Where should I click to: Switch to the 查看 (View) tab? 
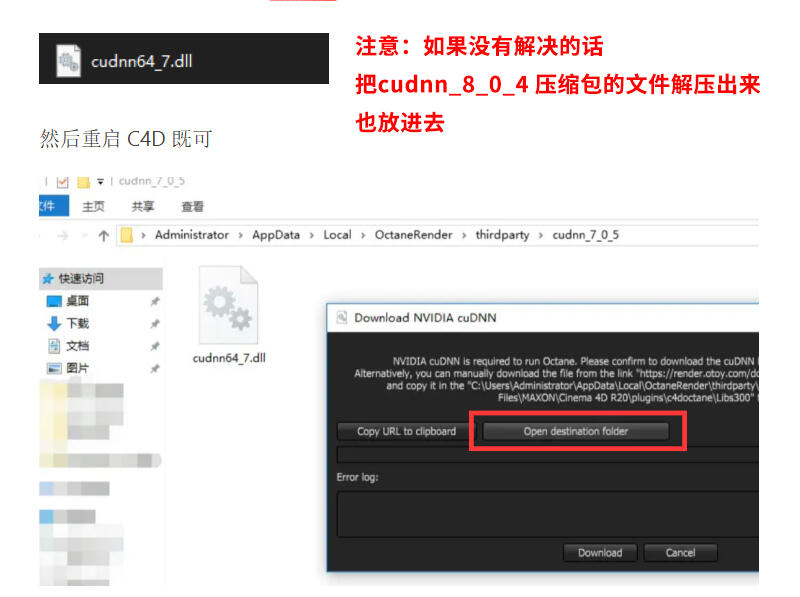[192, 207]
